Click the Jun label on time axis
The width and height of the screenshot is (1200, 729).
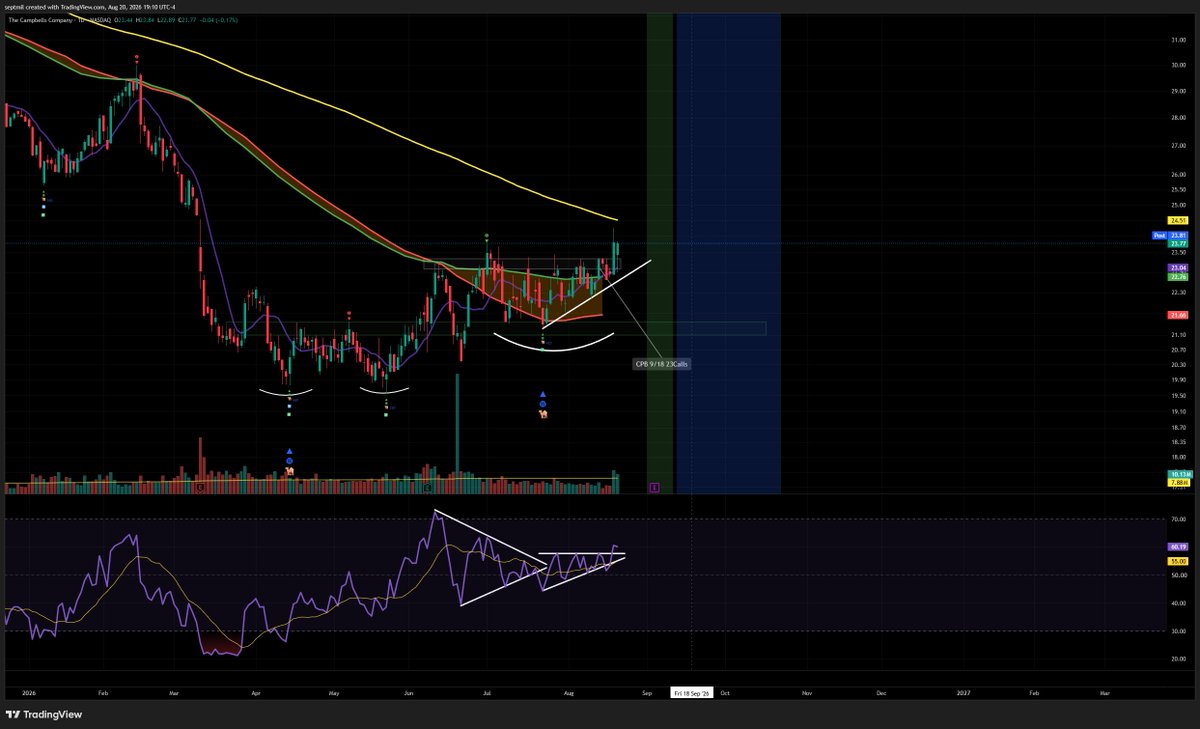[409, 692]
